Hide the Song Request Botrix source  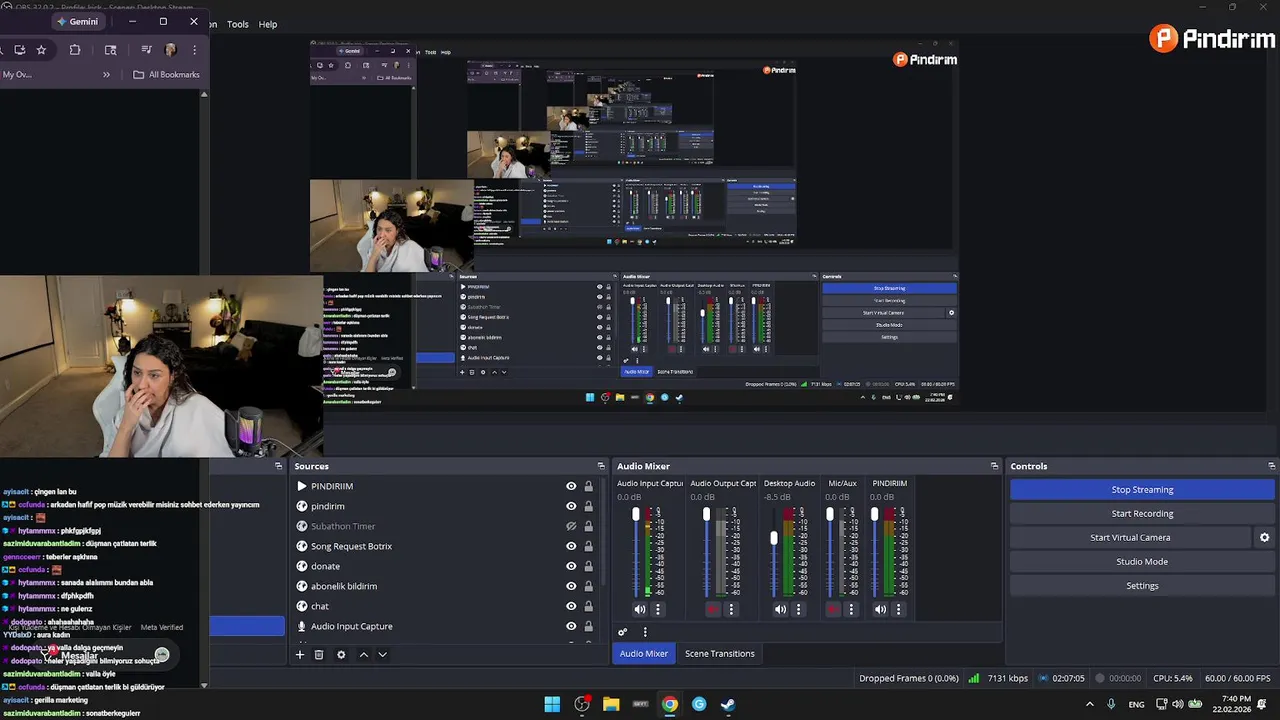[571, 546]
